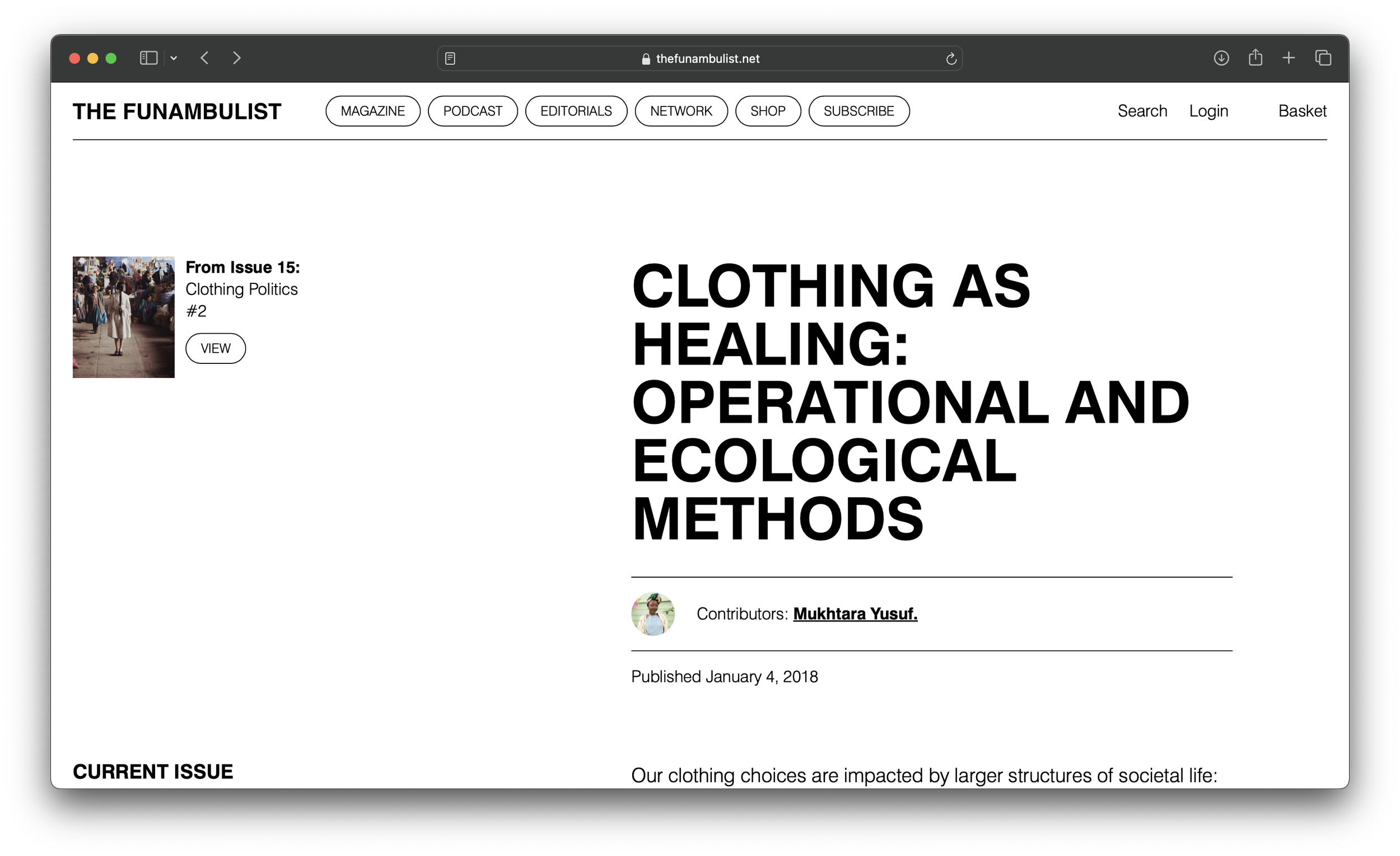This screenshot has height=856, width=1400.
Task: Open the Share icon
Action: (x=1255, y=57)
